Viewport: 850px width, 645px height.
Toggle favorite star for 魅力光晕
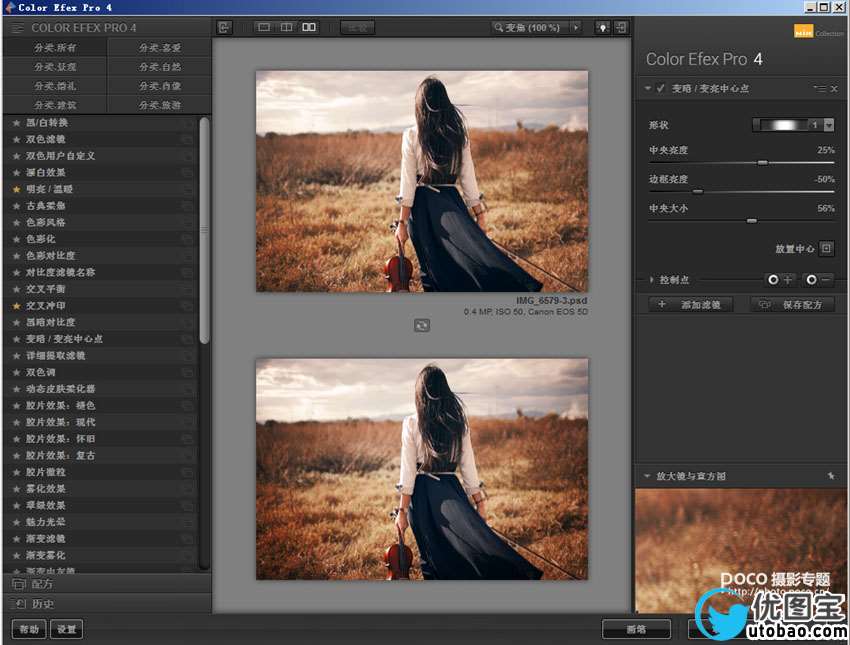tap(17, 522)
